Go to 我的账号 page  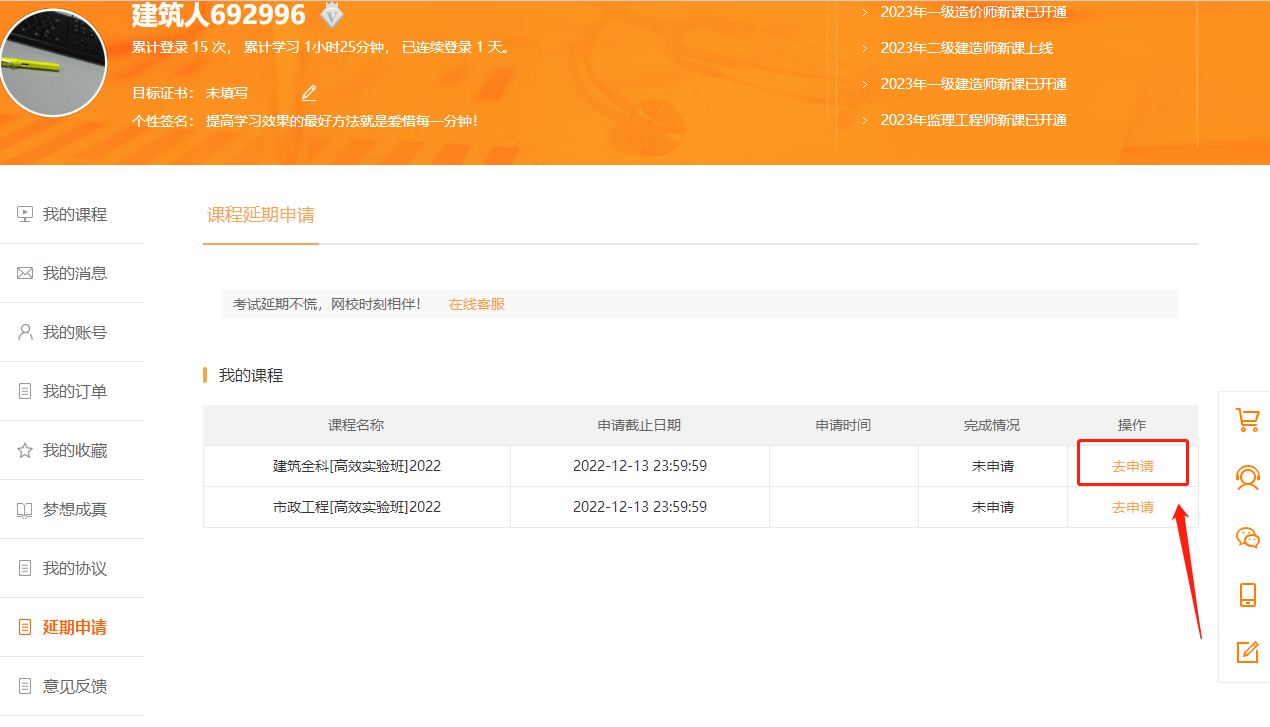[74, 332]
